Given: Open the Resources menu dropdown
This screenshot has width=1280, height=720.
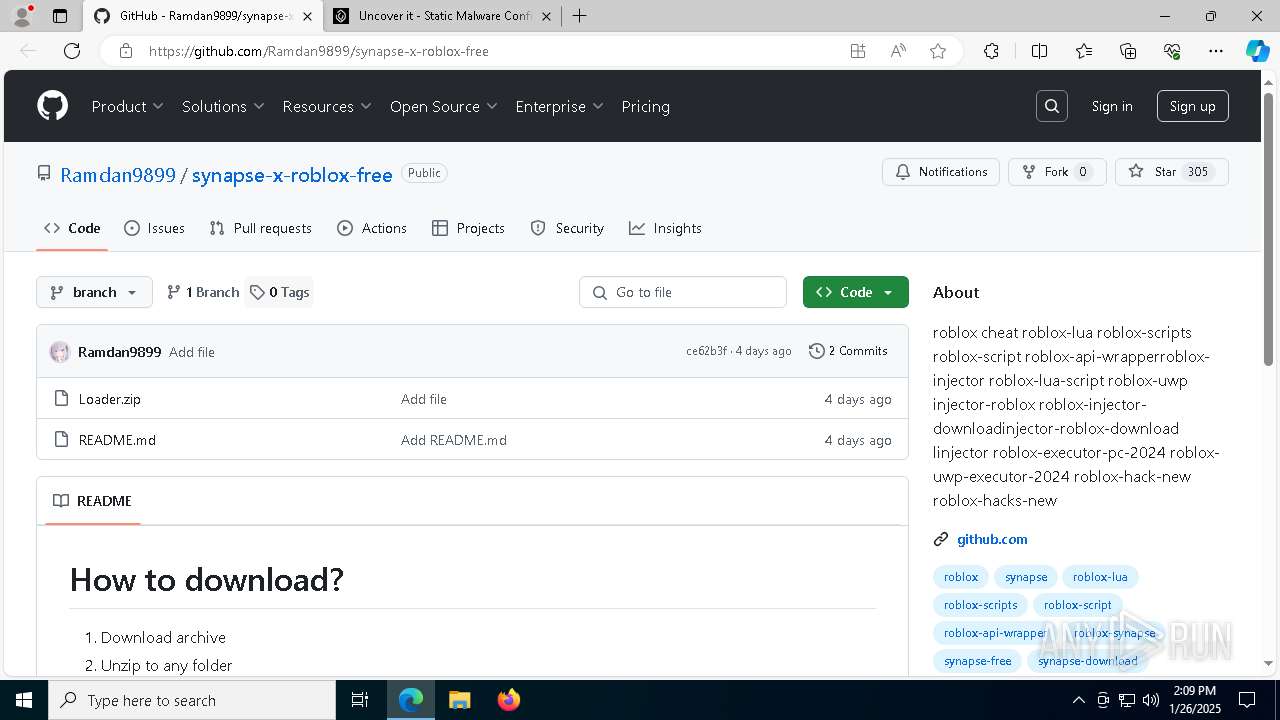Looking at the screenshot, I should click(x=327, y=106).
